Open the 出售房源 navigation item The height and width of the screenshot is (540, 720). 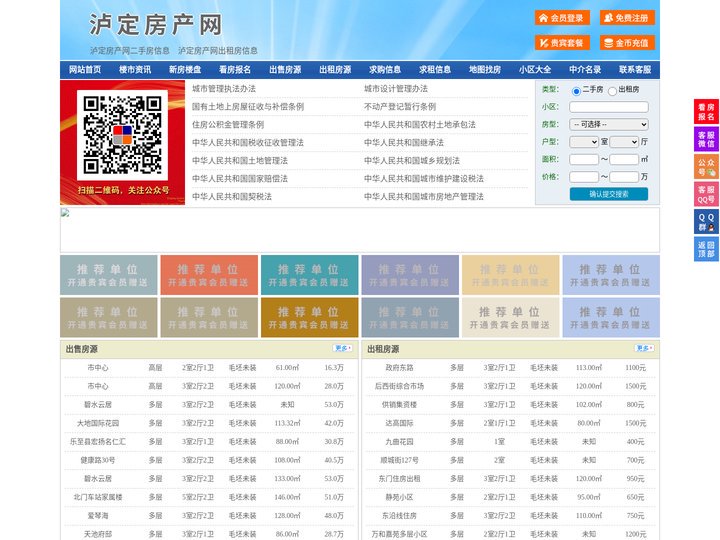click(285, 70)
